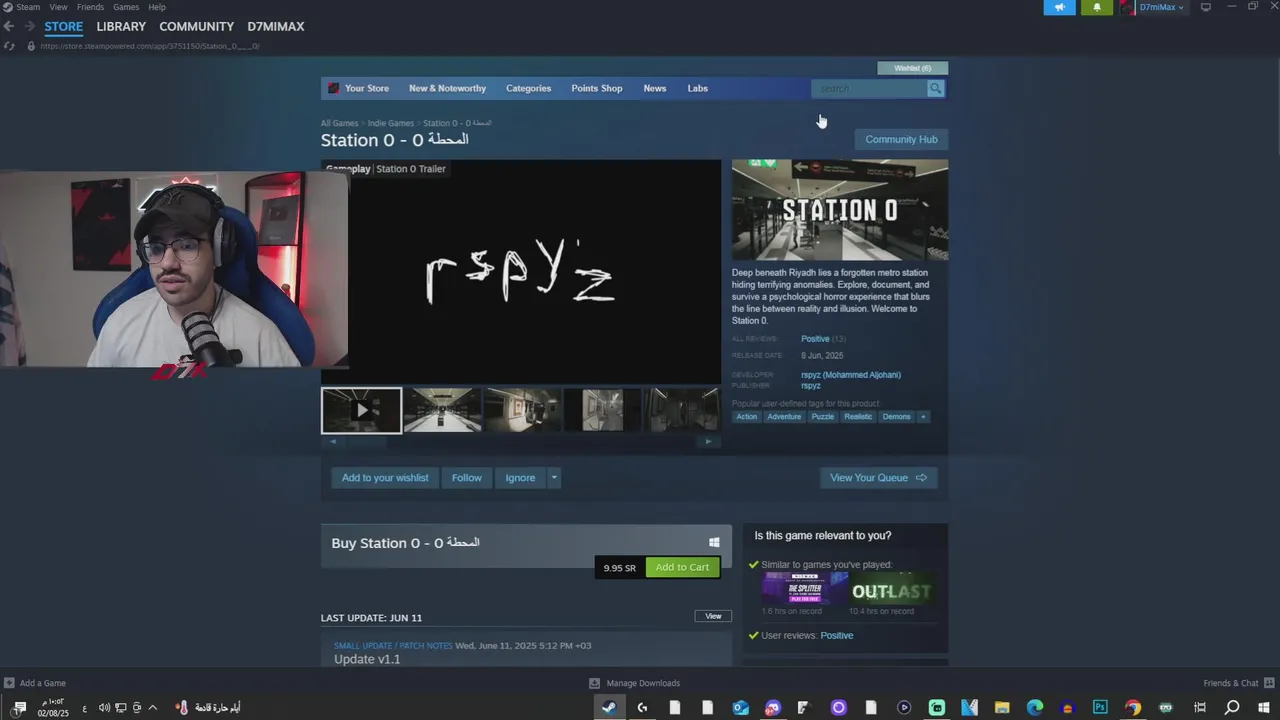The height and width of the screenshot is (720, 1280).
Task: Click the Action tag
Action: (x=747, y=417)
